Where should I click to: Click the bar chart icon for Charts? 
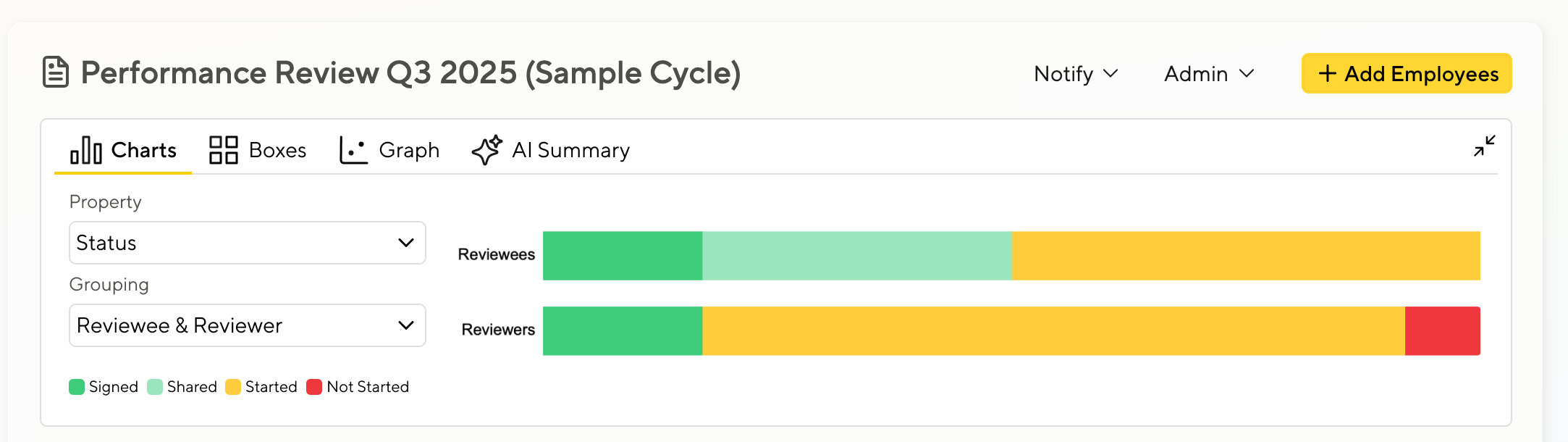click(85, 150)
